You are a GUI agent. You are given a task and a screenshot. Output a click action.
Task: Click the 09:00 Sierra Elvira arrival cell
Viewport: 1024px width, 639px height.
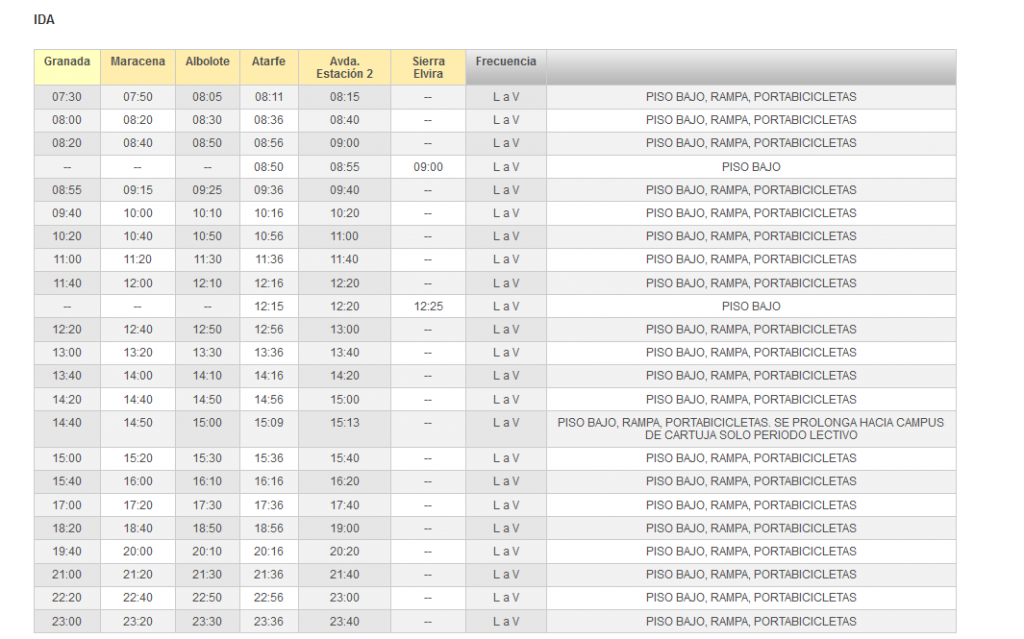coord(428,167)
